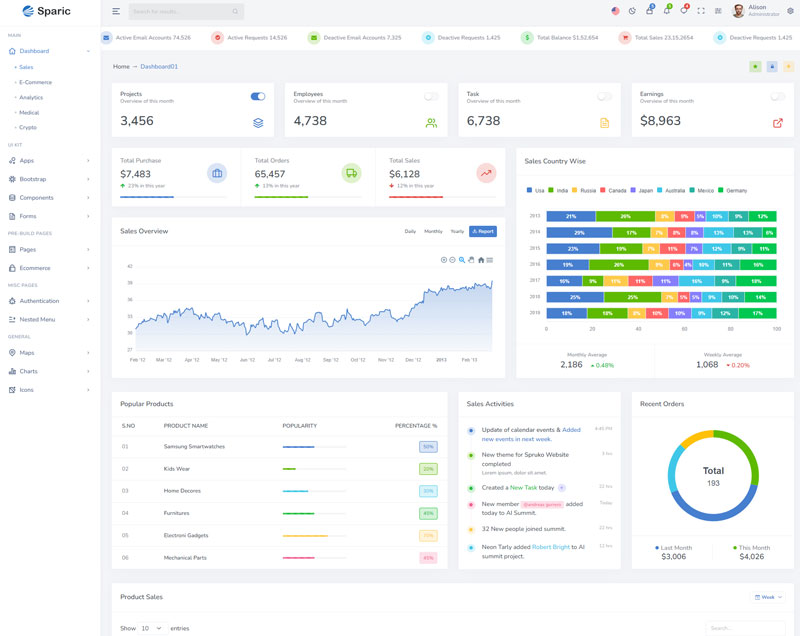Enter fullscreen using the header fullscreen icon
800x636 pixels.
click(701, 11)
